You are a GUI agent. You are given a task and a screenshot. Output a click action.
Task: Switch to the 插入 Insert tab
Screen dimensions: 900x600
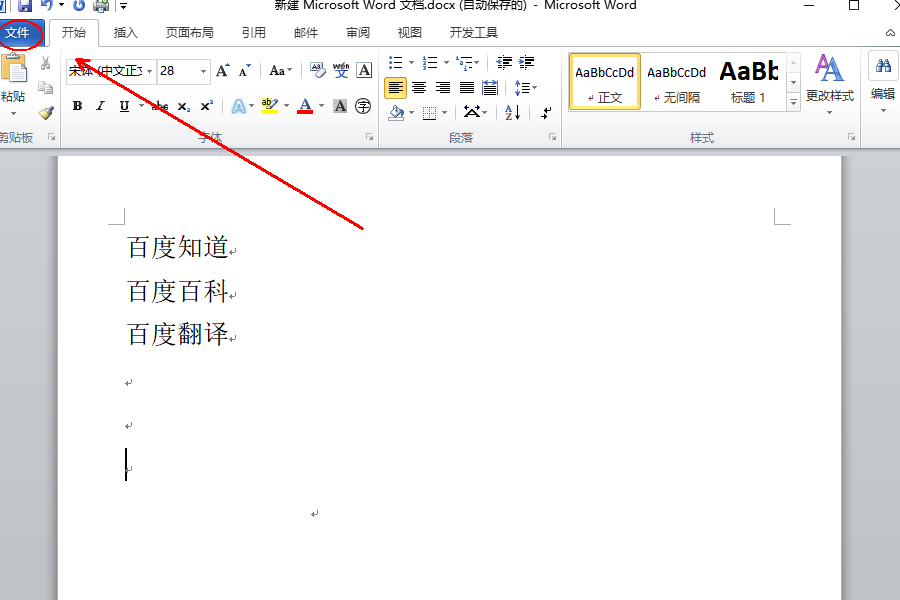coord(126,33)
